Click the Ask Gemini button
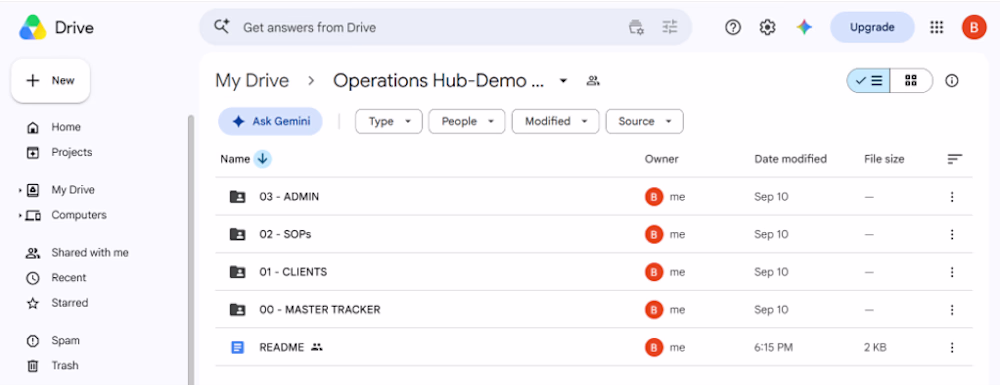The image size is (1000, 385). (x=270, y=121)
